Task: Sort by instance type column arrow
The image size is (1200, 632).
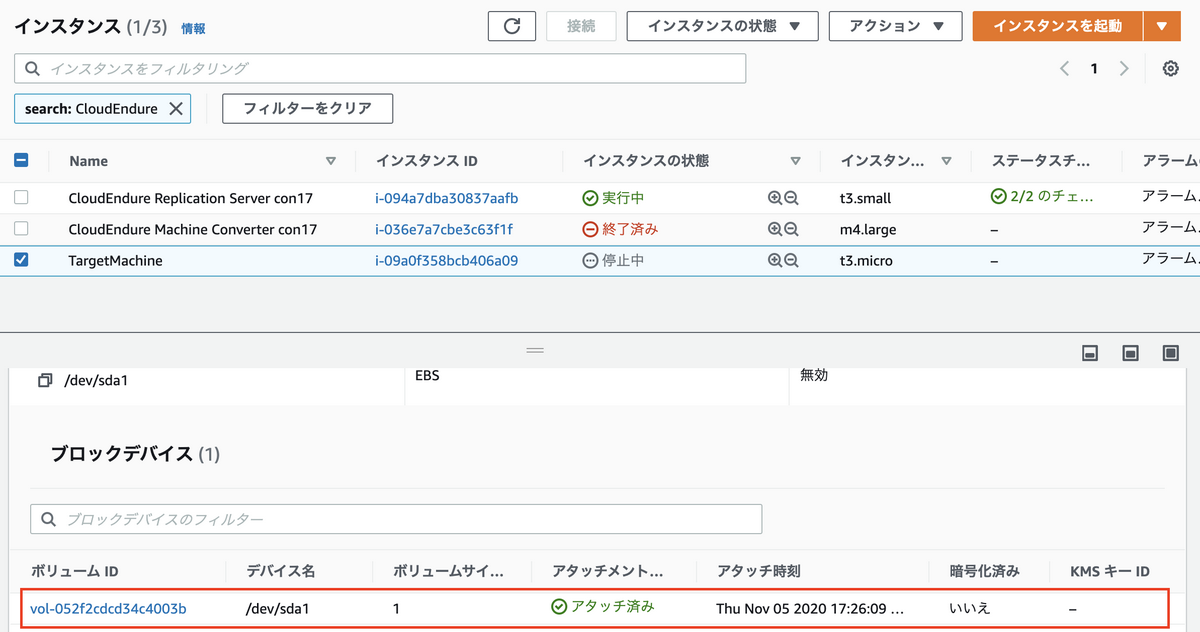Action: [946, 161]
